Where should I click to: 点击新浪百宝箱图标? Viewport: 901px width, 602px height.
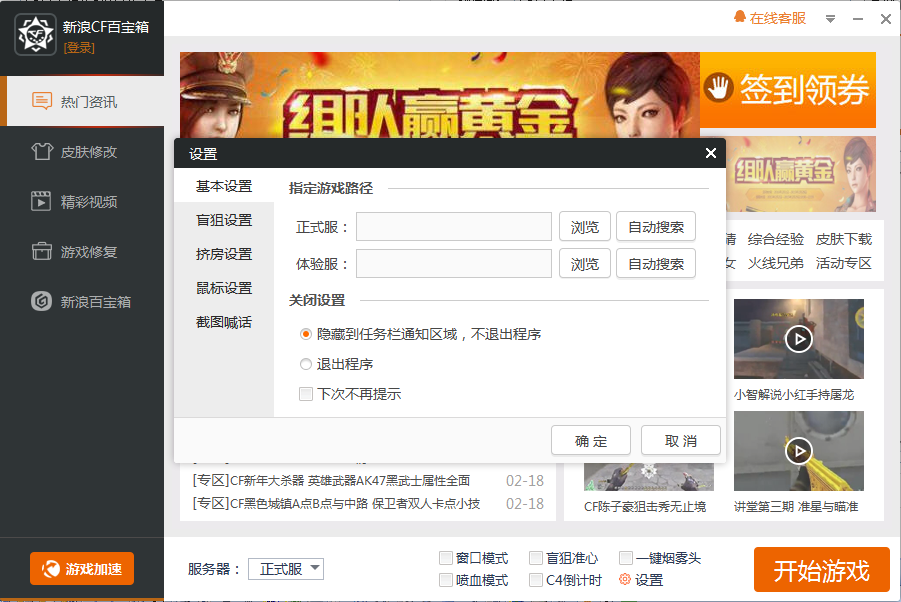80,301
